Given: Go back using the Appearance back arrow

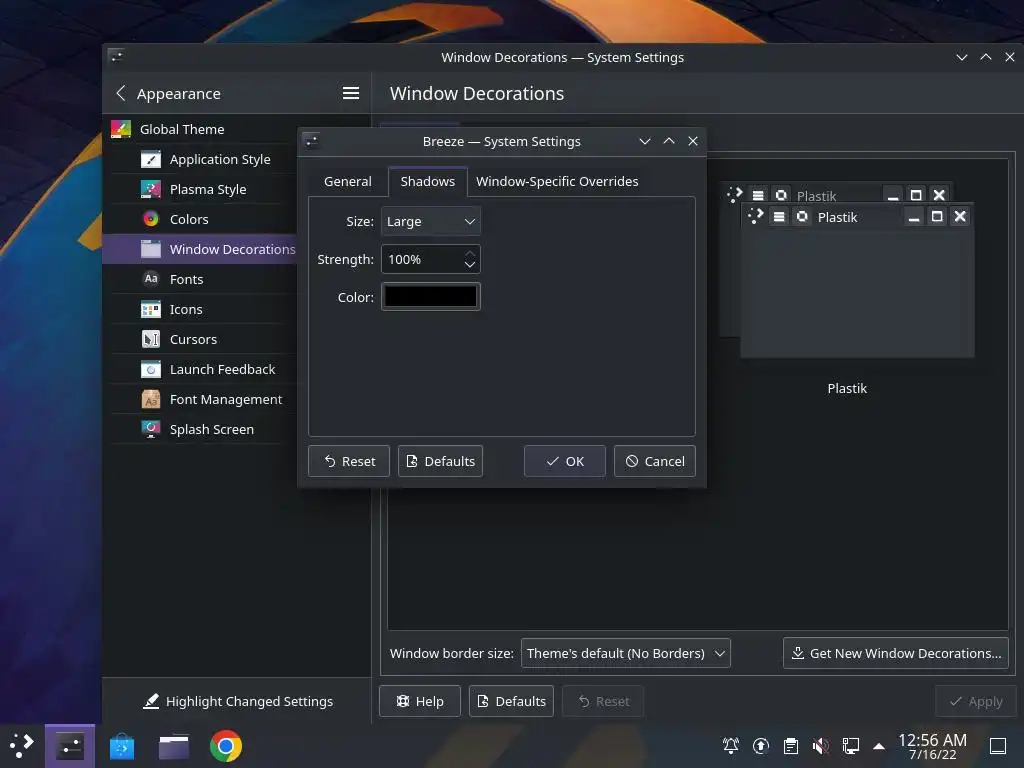Looking at the screenshot, I should point(121,93).
